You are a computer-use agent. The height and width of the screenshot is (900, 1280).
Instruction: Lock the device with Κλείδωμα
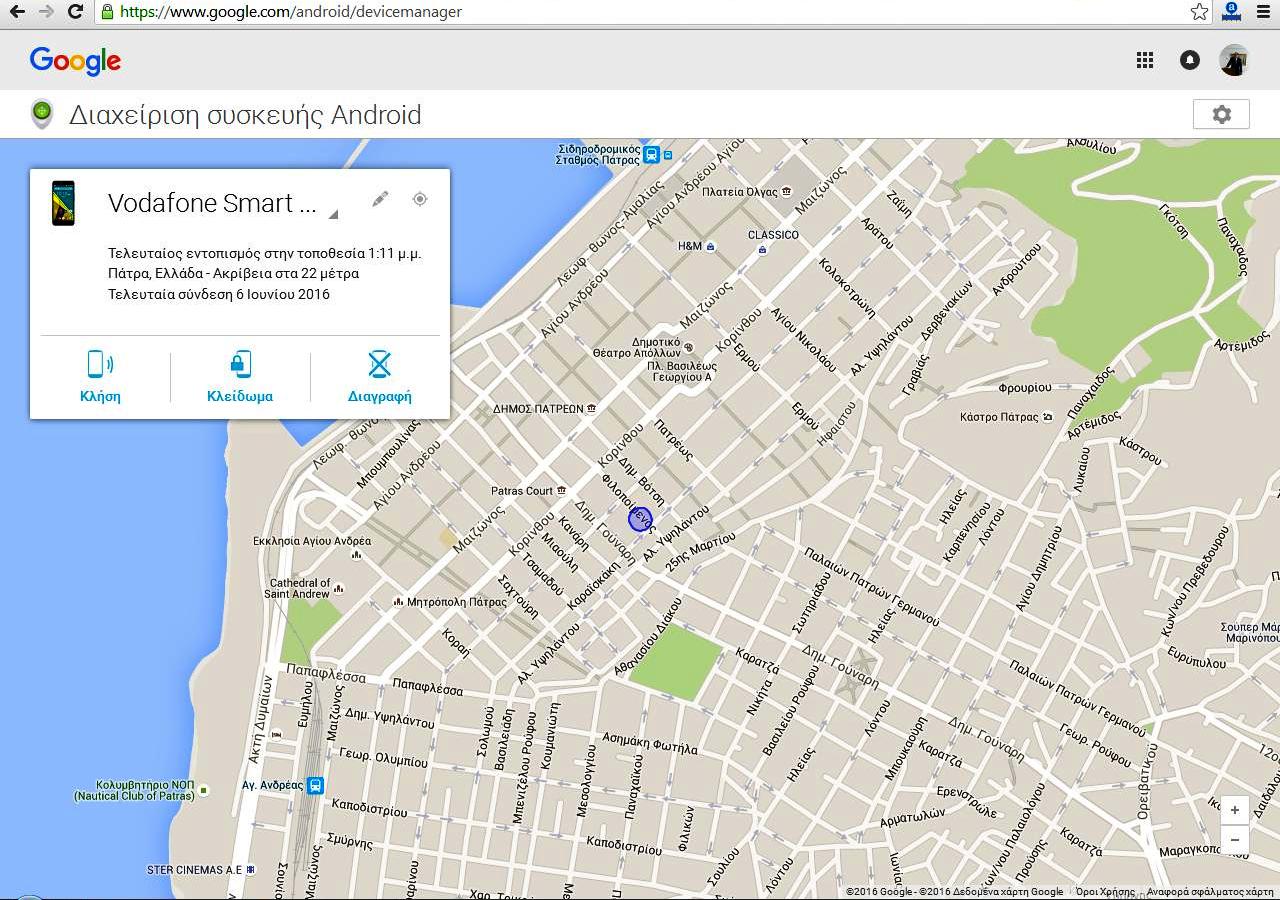(x=240, y=377)
